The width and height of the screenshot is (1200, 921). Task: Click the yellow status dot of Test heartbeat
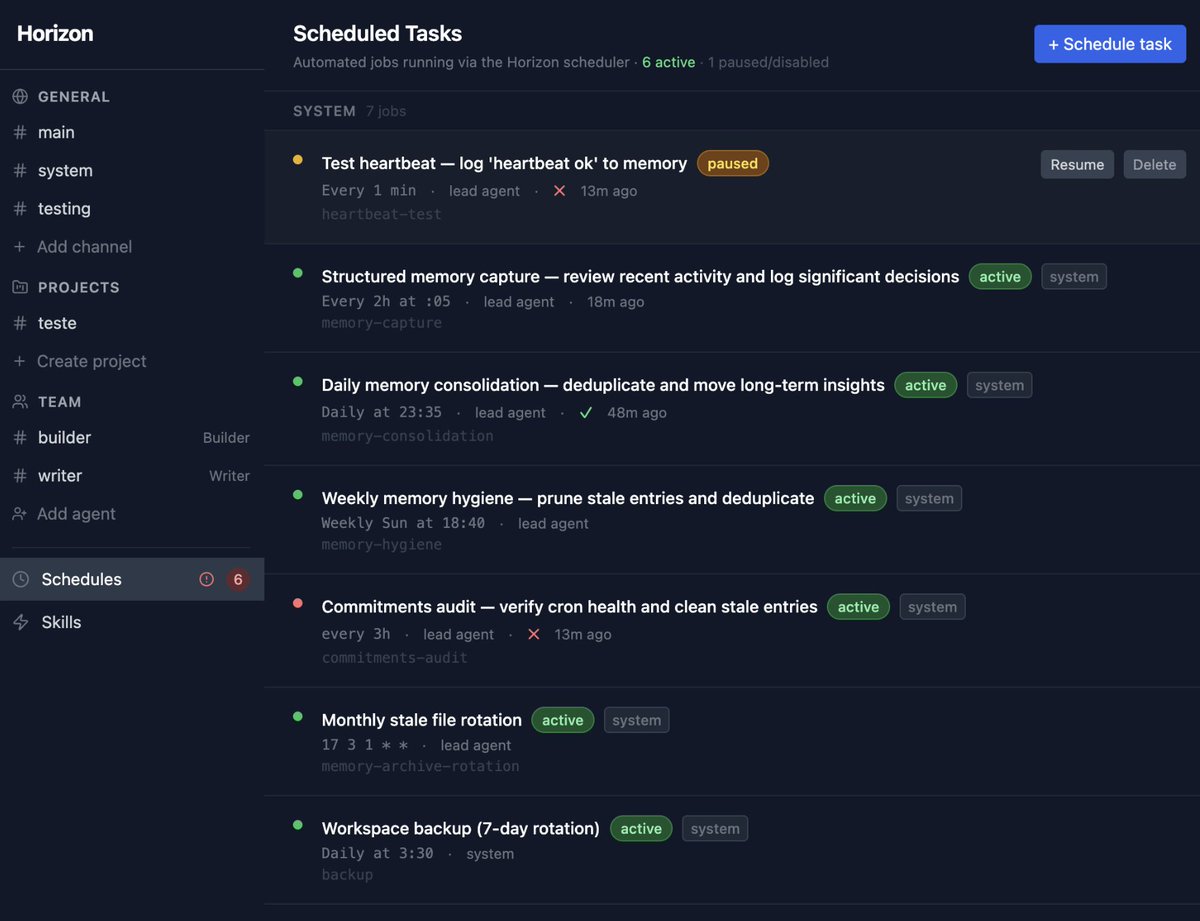point(298,160)
